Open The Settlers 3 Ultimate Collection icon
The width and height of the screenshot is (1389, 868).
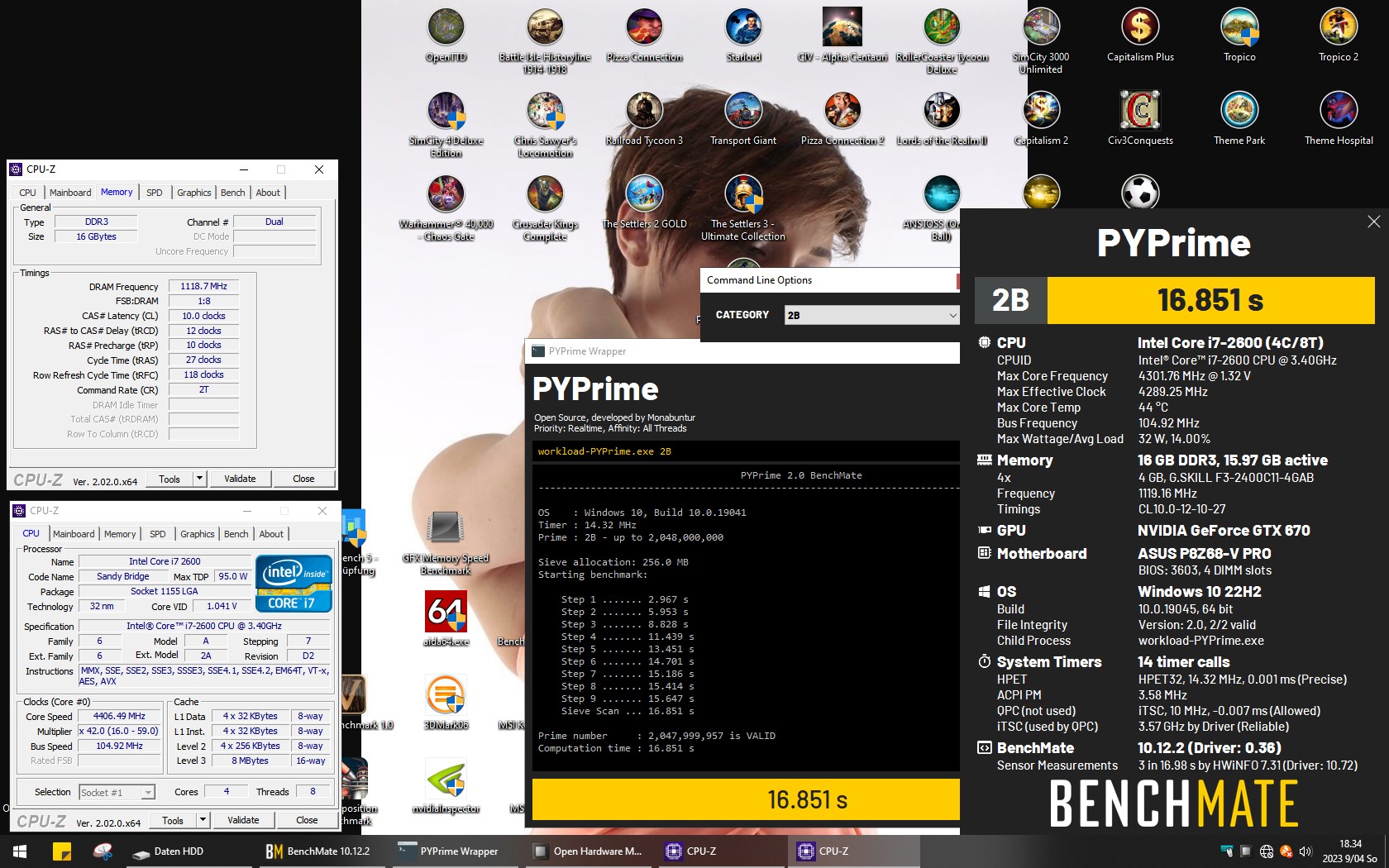click(x=743, y=208)
